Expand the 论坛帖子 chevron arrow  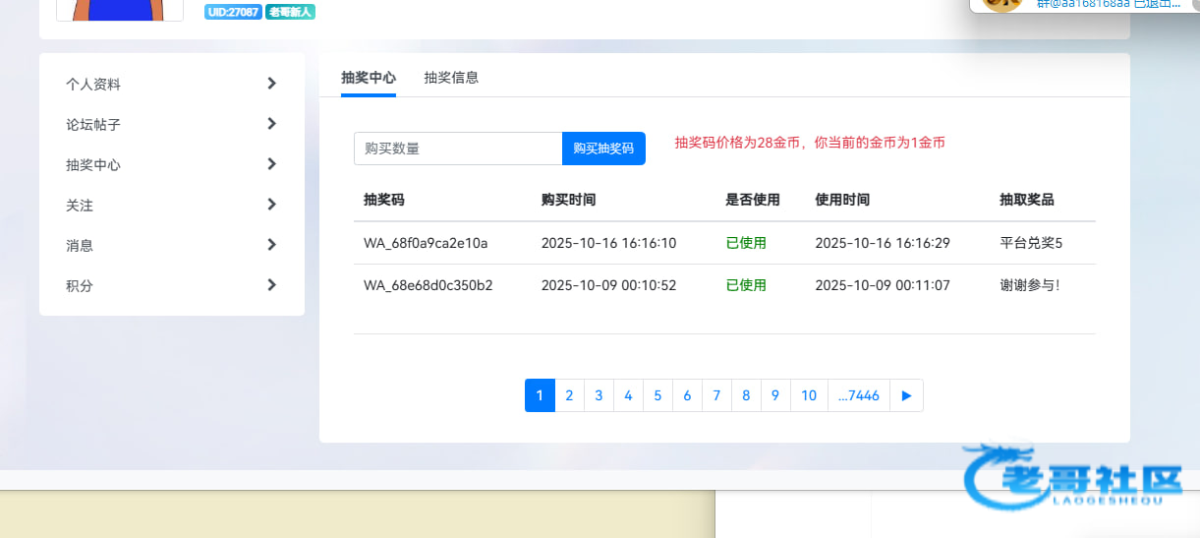[271, 124]
